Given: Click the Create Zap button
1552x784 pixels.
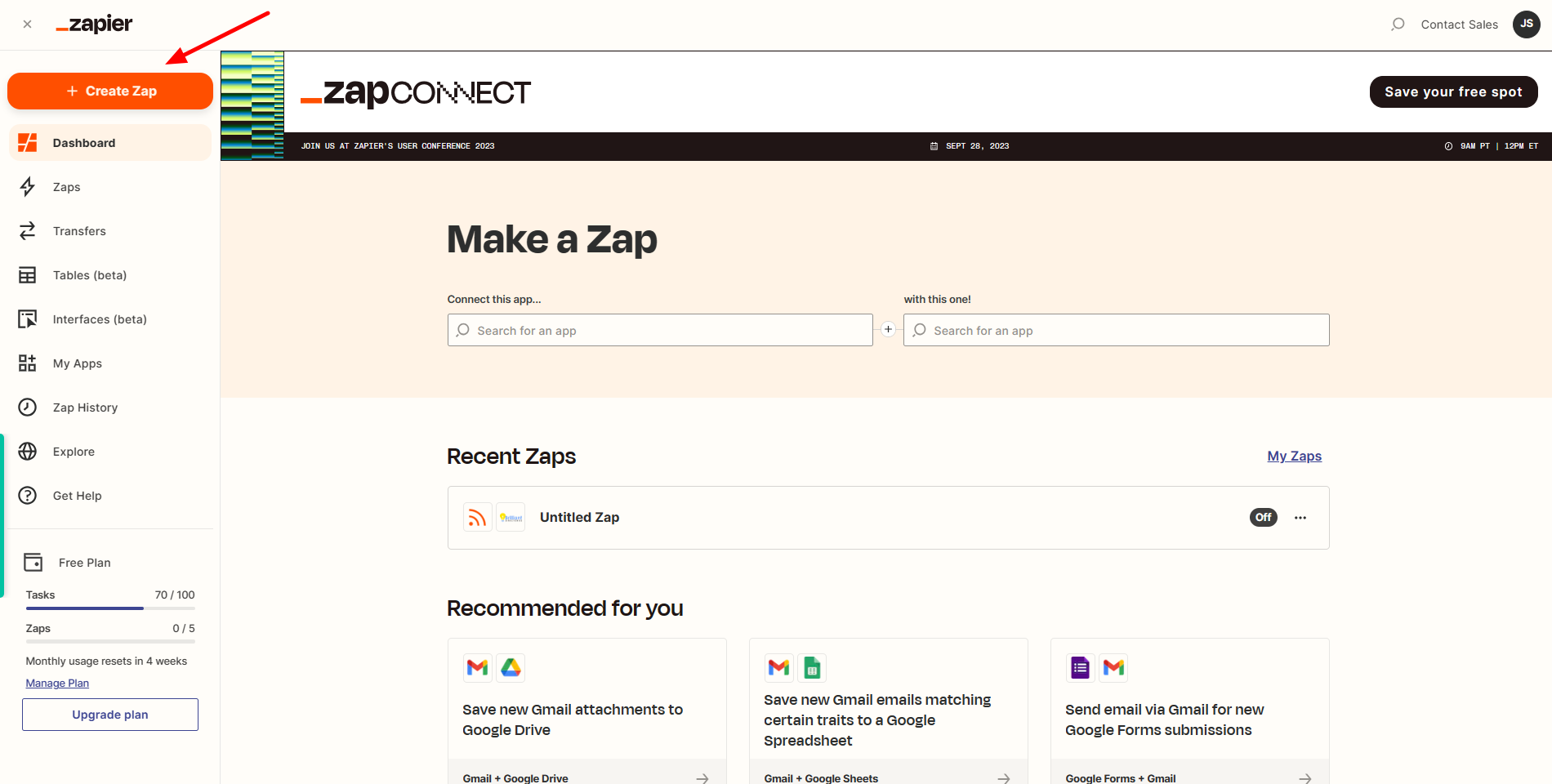Looking at the screenshot, I should pyautogui.click(x=110, y=91).
